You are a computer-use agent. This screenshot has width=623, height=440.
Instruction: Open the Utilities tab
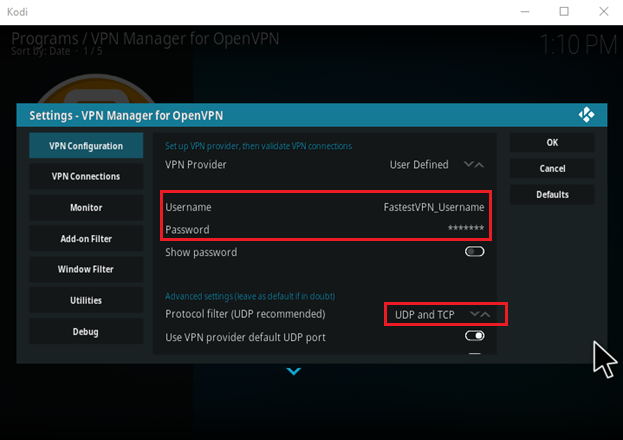click(x=86, y=300)
